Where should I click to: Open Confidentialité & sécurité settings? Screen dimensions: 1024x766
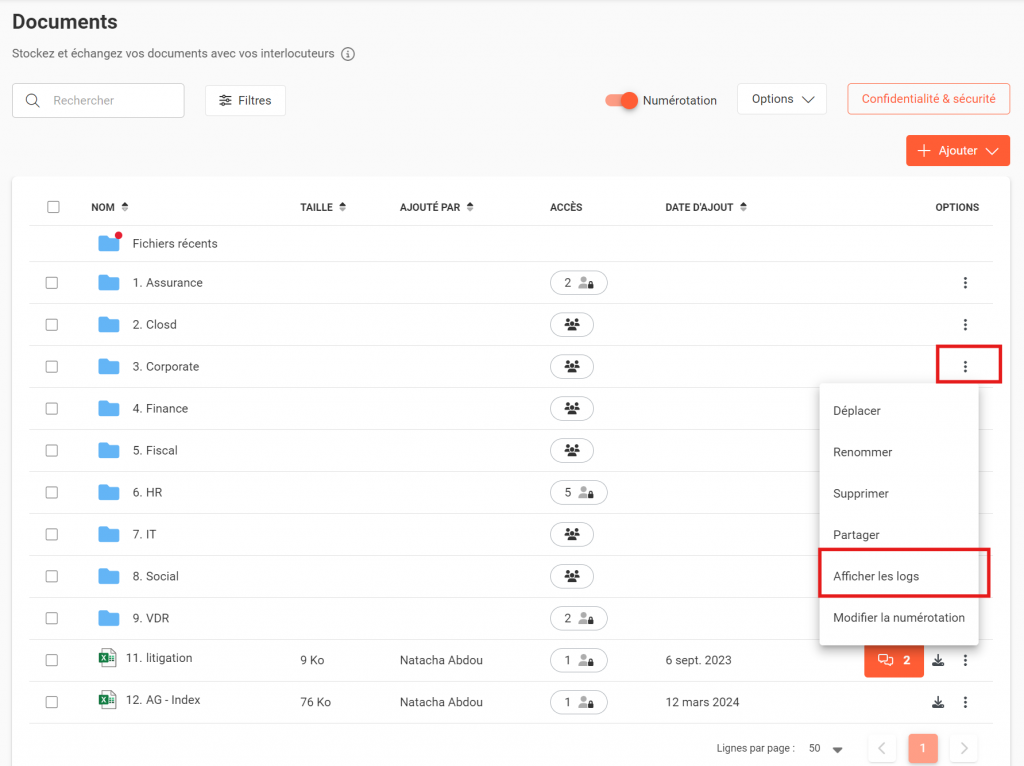click(928, 99)
